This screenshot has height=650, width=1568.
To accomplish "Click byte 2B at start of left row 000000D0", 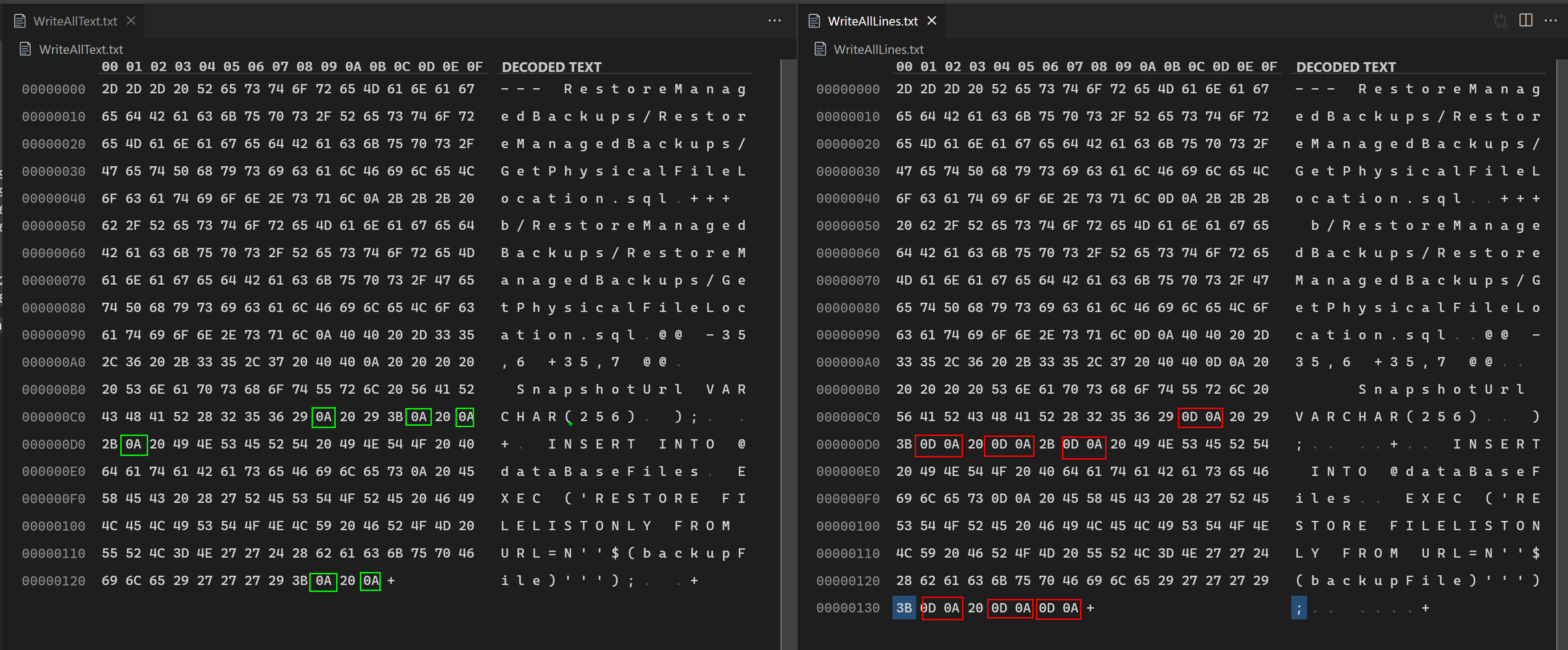I will 110,444.
